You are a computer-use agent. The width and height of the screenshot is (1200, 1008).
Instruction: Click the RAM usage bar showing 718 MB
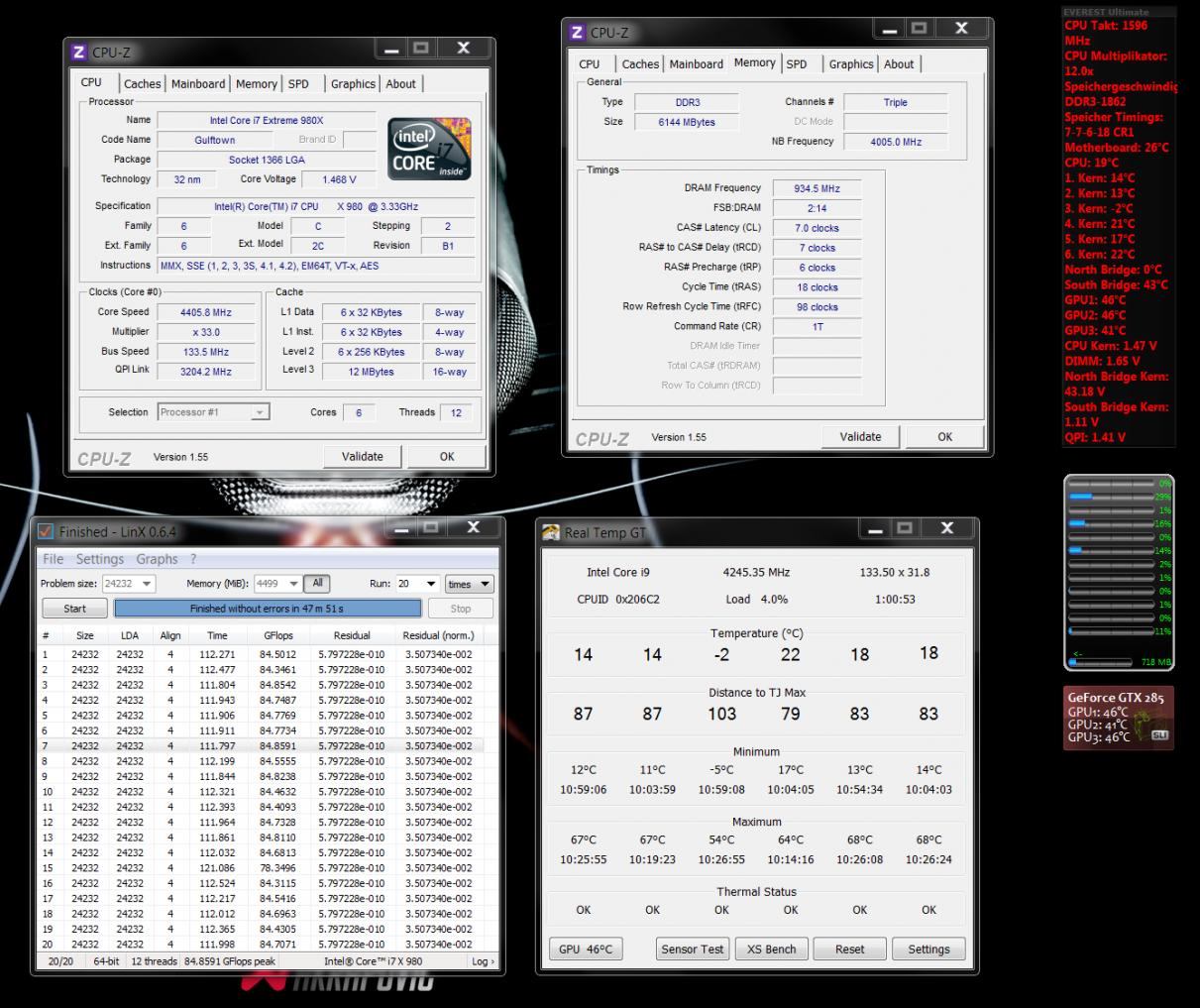pos(1101,661)
